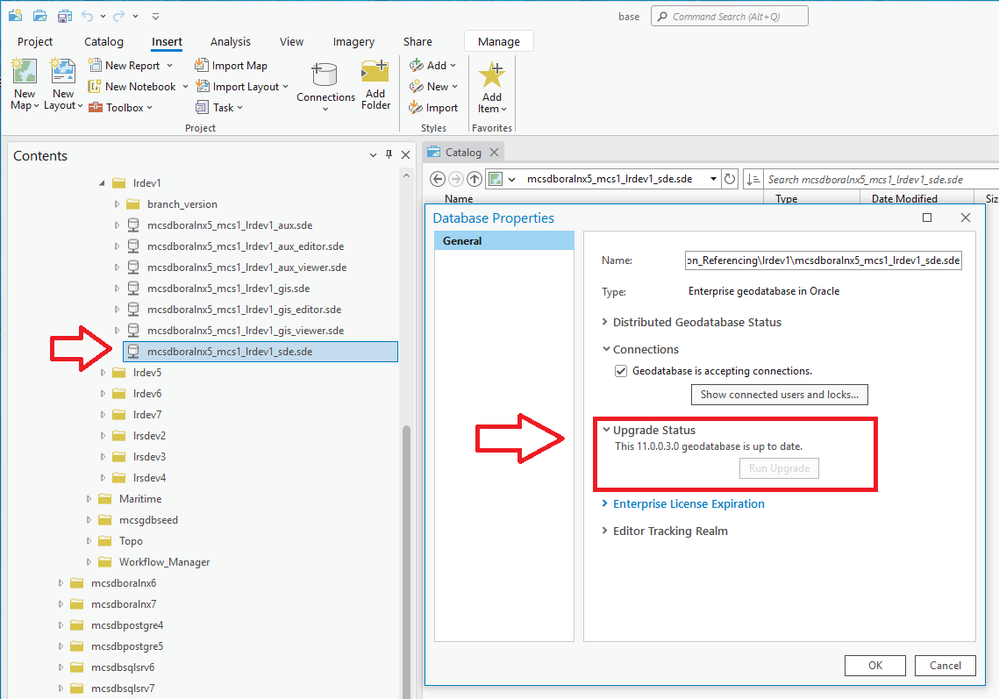Click Cancel in Database Properties

[945, 665]
